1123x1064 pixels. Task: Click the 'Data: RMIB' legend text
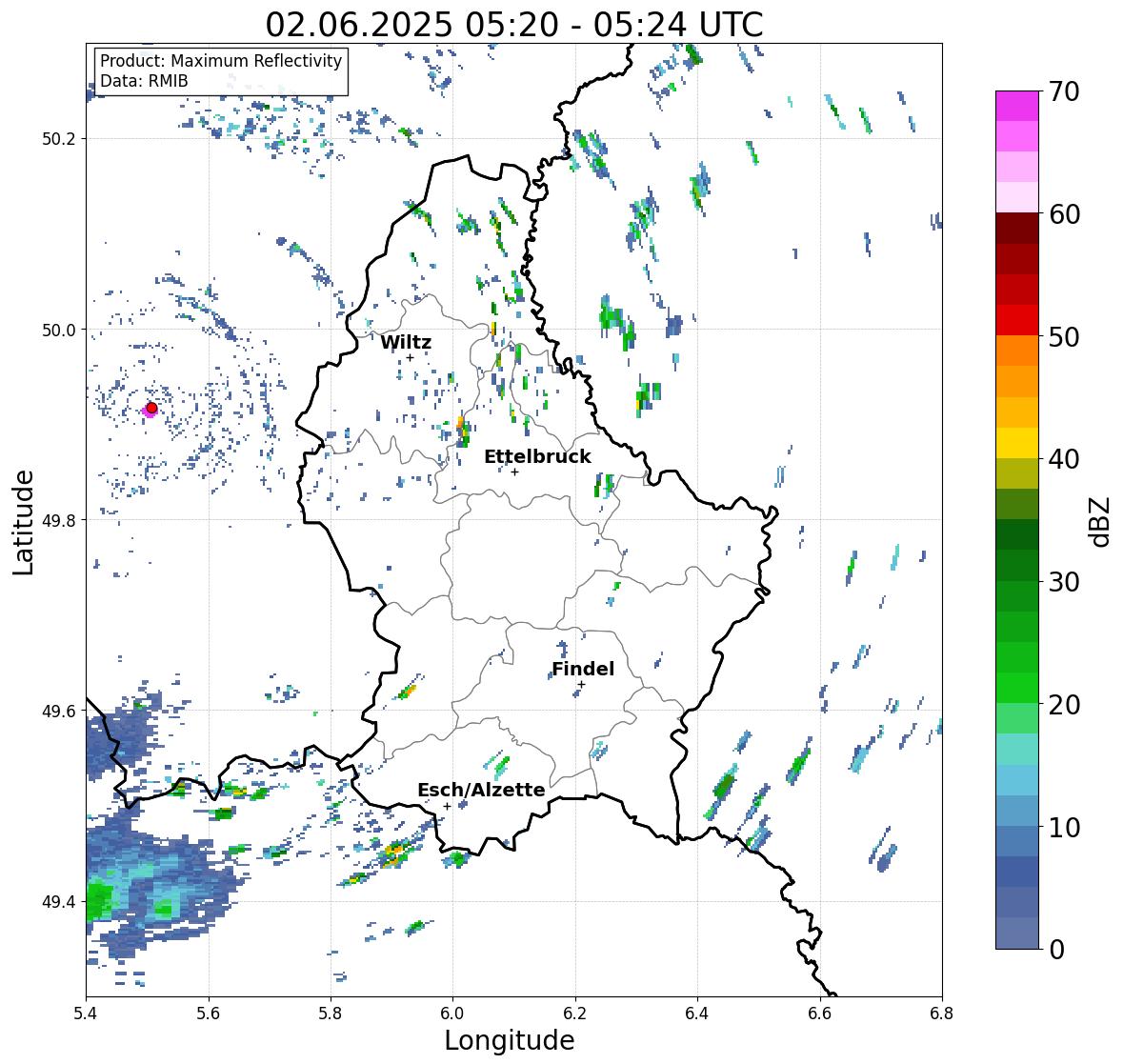(x=144, y=81)
